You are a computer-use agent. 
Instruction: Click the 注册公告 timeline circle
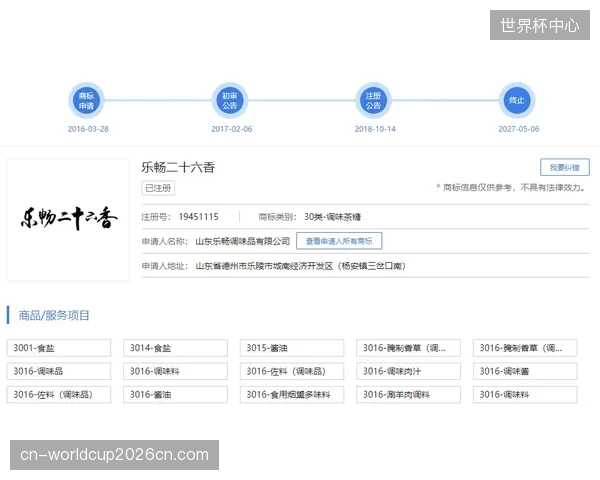[x=373, y=100]
